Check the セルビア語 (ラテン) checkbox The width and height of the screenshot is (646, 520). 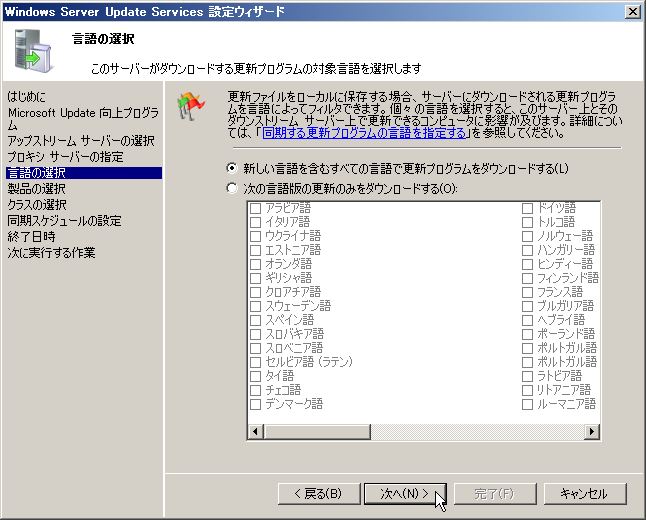[255, 362]
